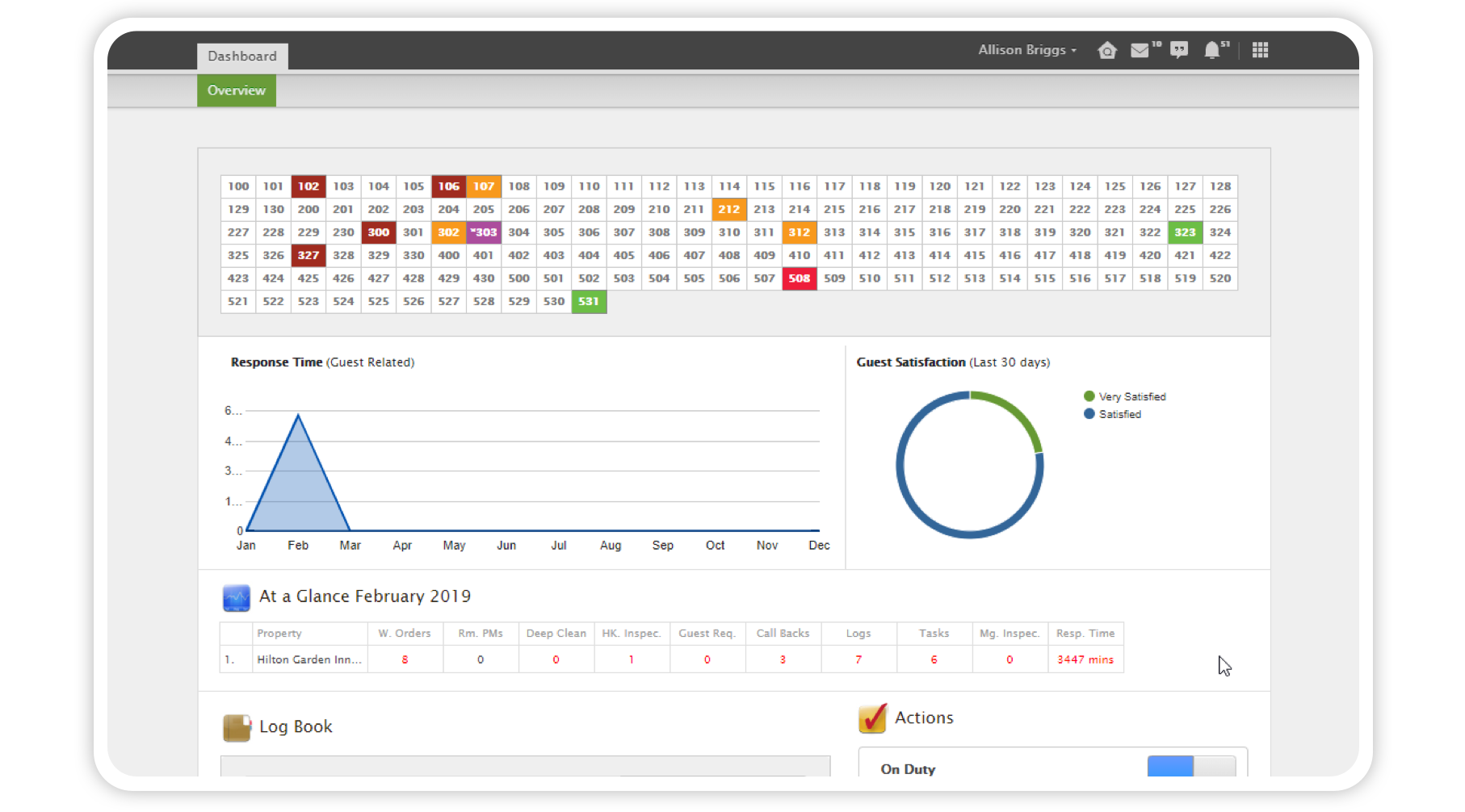Open the home icon in the top bar

[1106, 50]
